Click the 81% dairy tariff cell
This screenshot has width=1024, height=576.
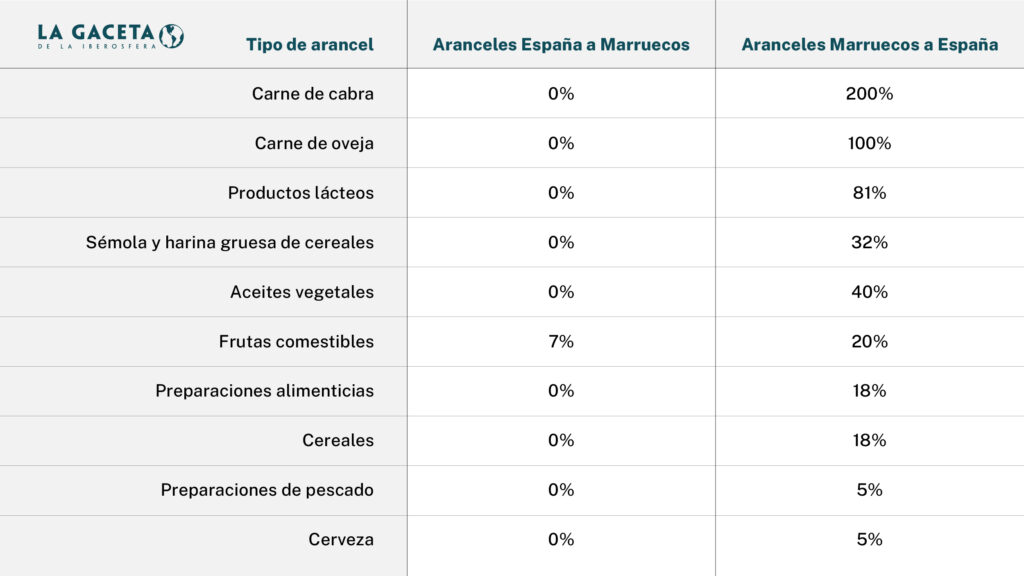(x=869, y=193)
